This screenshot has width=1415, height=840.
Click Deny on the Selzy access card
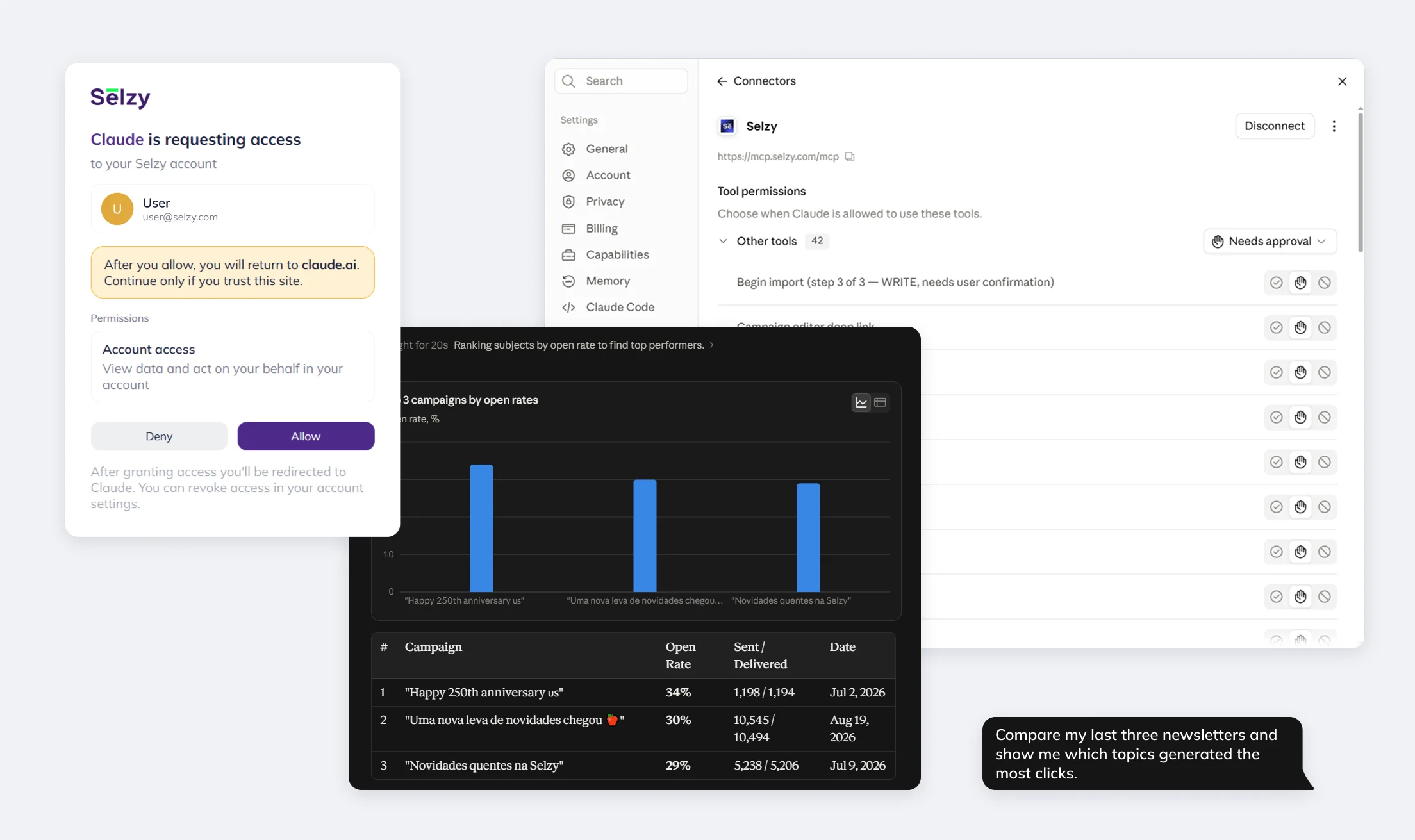[x=159, y=436]
